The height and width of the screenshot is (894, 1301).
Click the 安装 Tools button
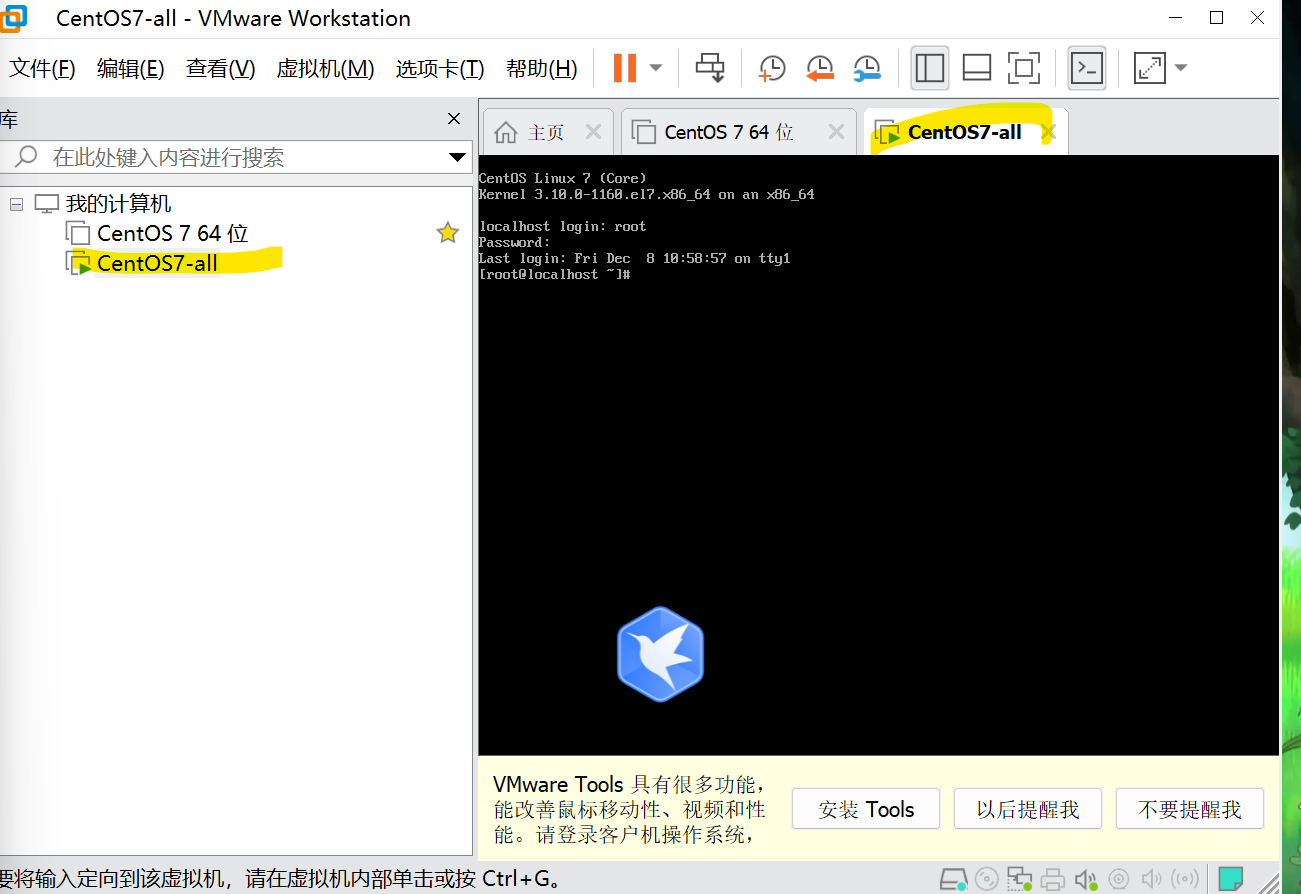pyautogui.click(x=866, y=809)
